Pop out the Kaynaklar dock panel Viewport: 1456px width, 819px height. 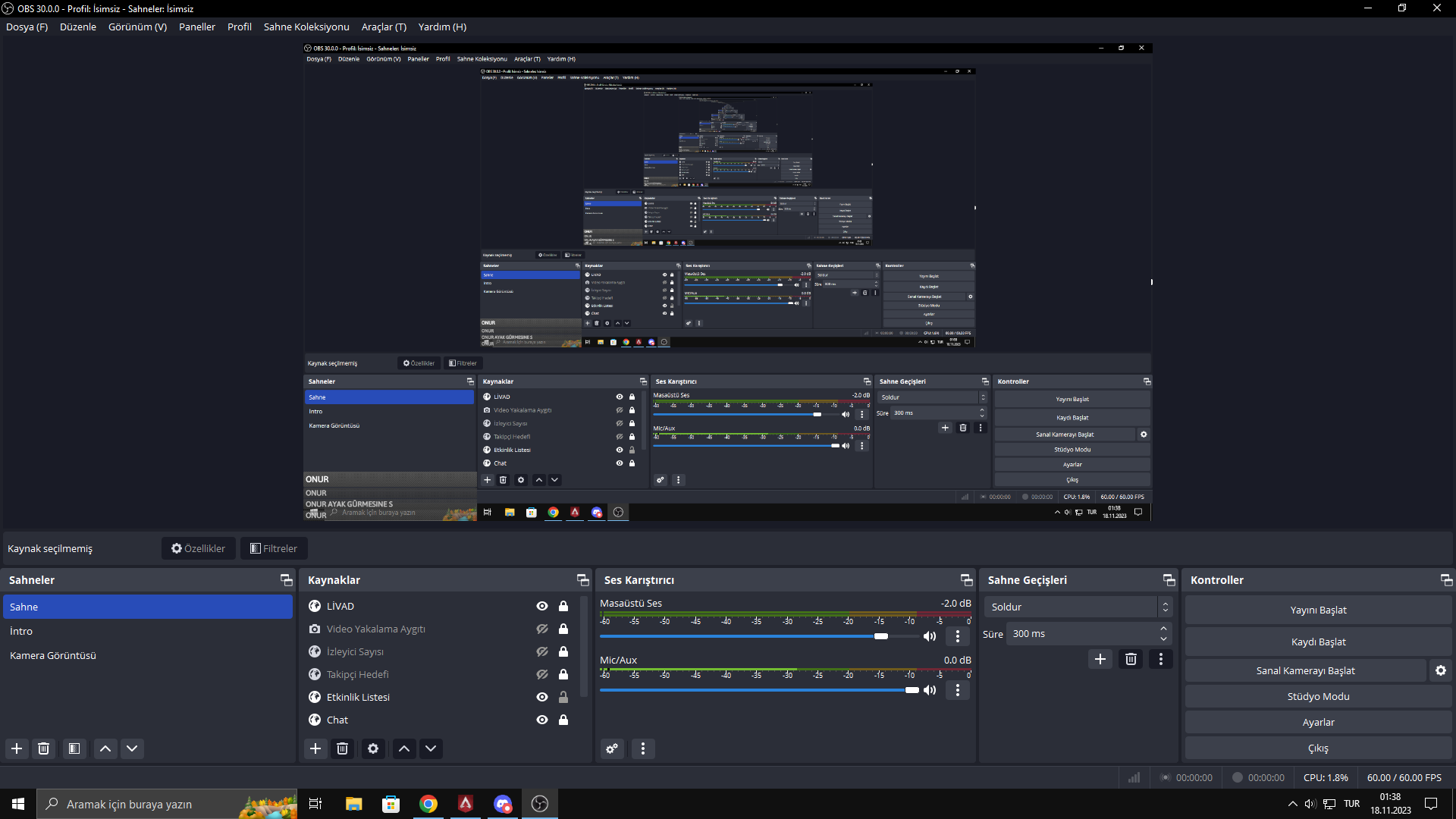(x=582, y=580)
